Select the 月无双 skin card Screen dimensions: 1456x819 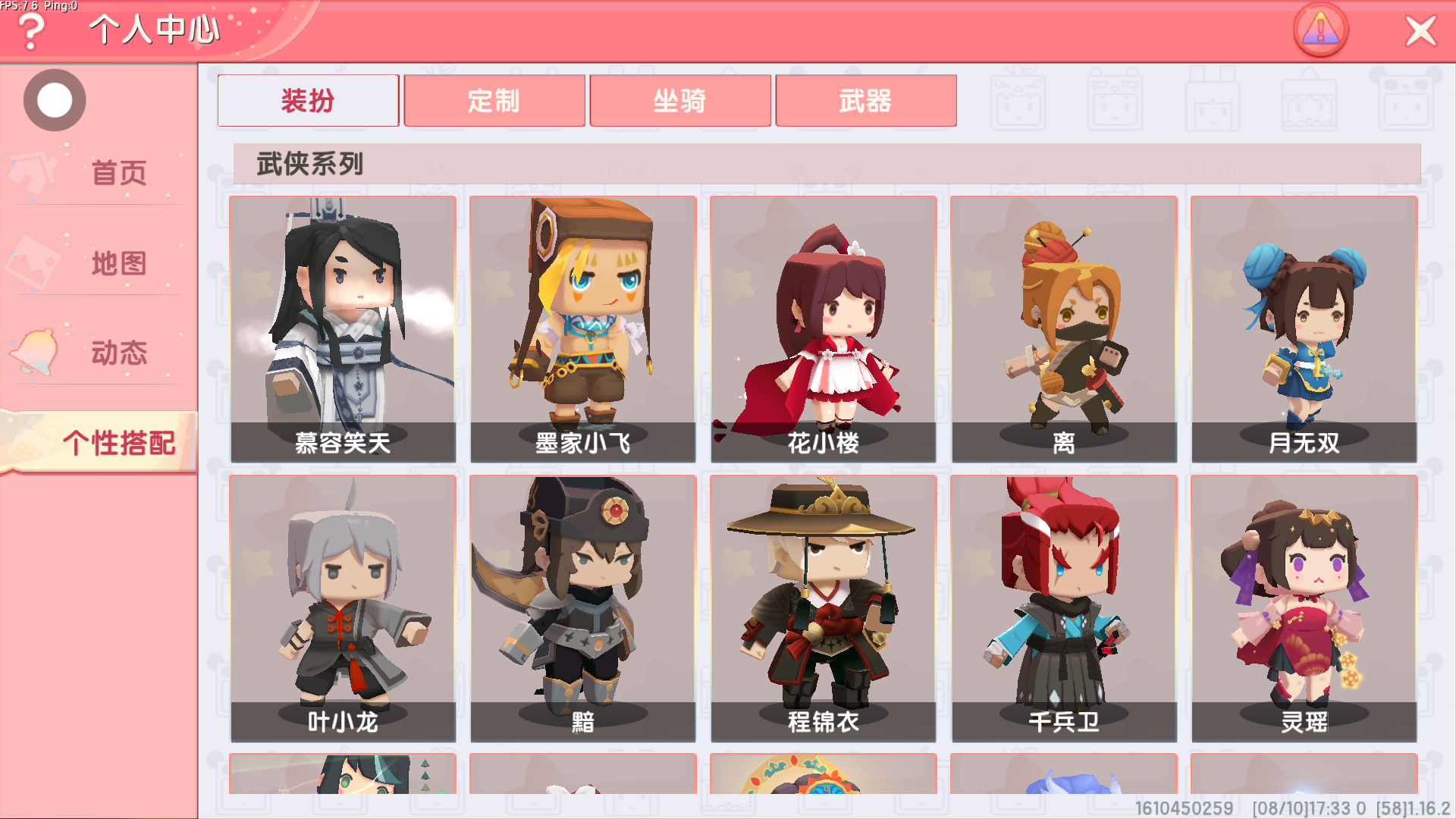(1304, 329)
